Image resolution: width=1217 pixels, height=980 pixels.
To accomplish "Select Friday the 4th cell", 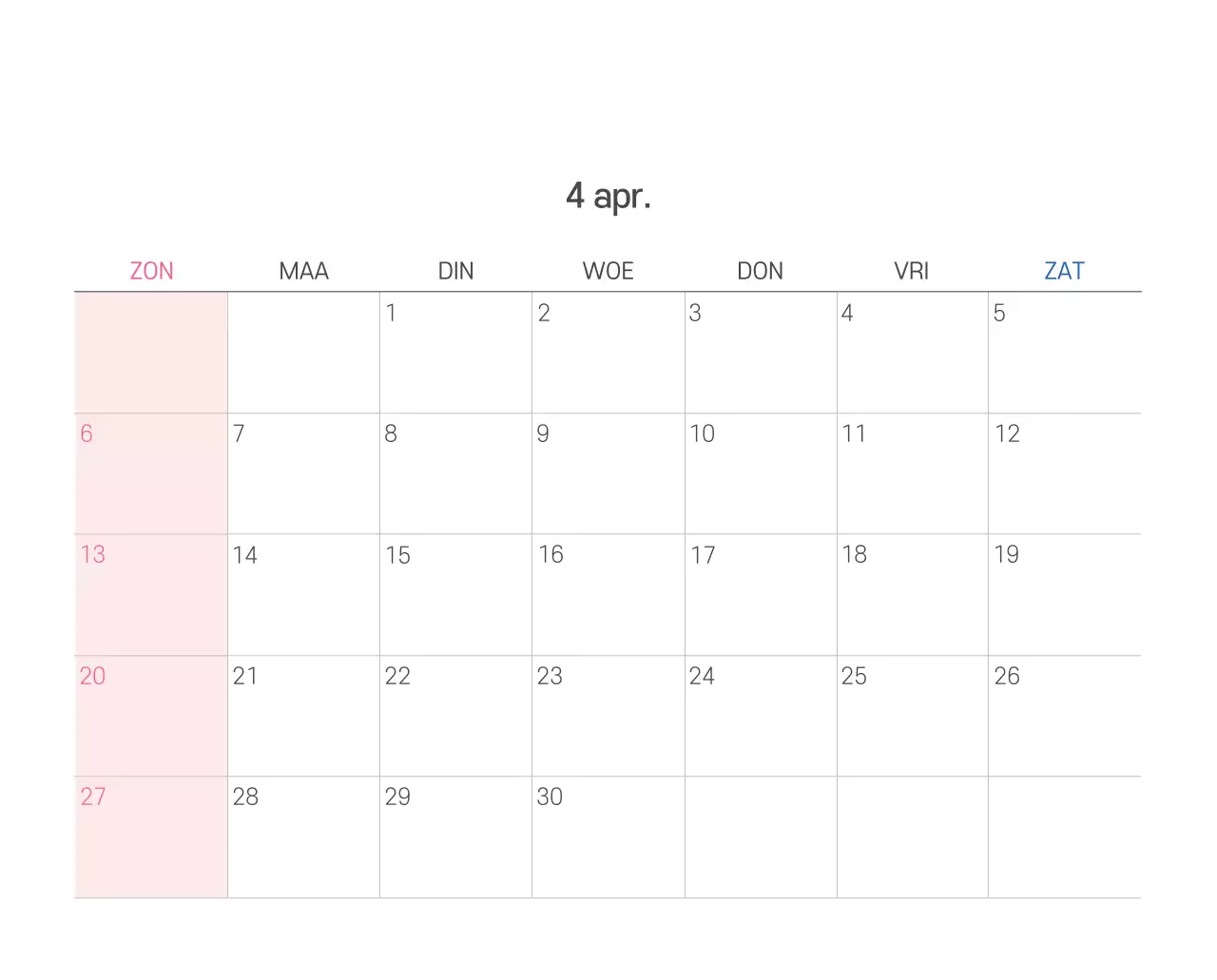I will [x=912, y=352].
